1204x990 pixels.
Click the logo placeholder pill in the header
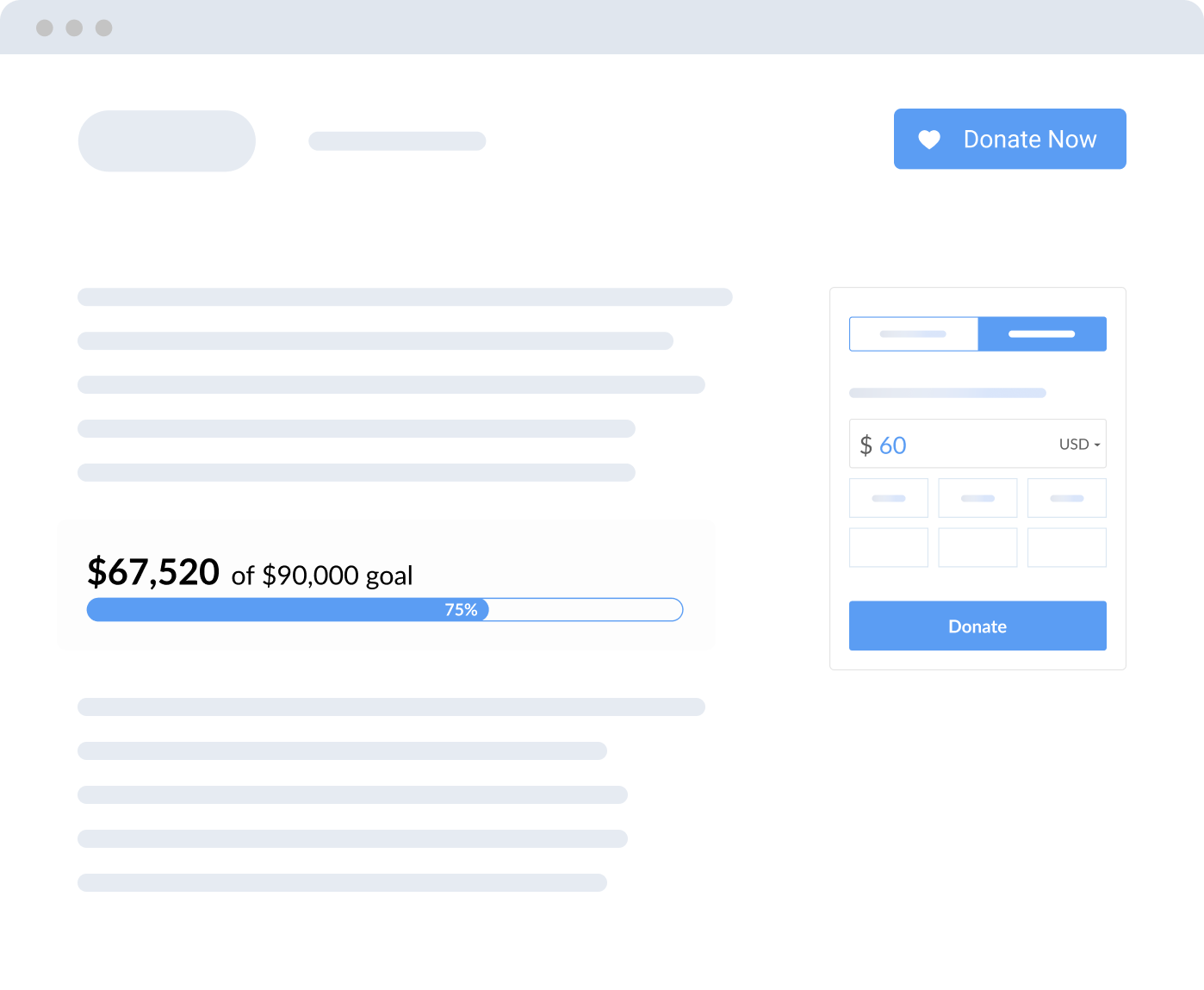(x=167, y=140)
